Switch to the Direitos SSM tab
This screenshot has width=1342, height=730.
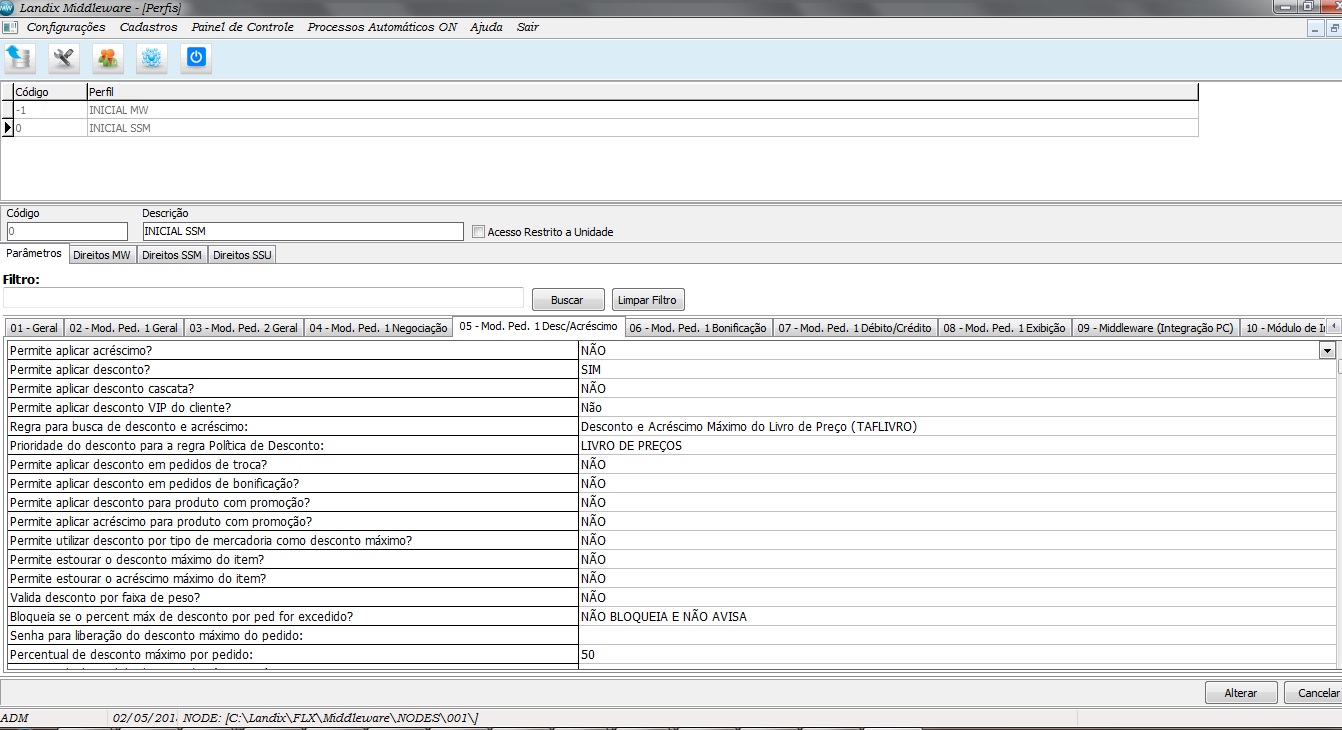coord(172,255)
